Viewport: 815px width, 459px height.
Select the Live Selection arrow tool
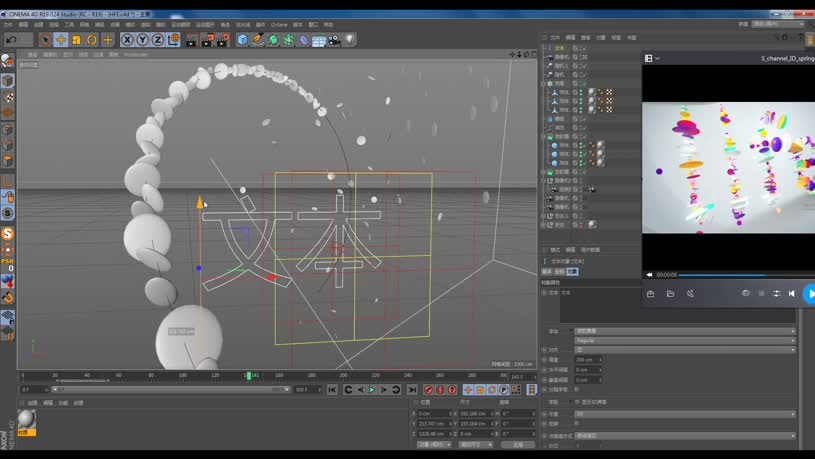45,40
